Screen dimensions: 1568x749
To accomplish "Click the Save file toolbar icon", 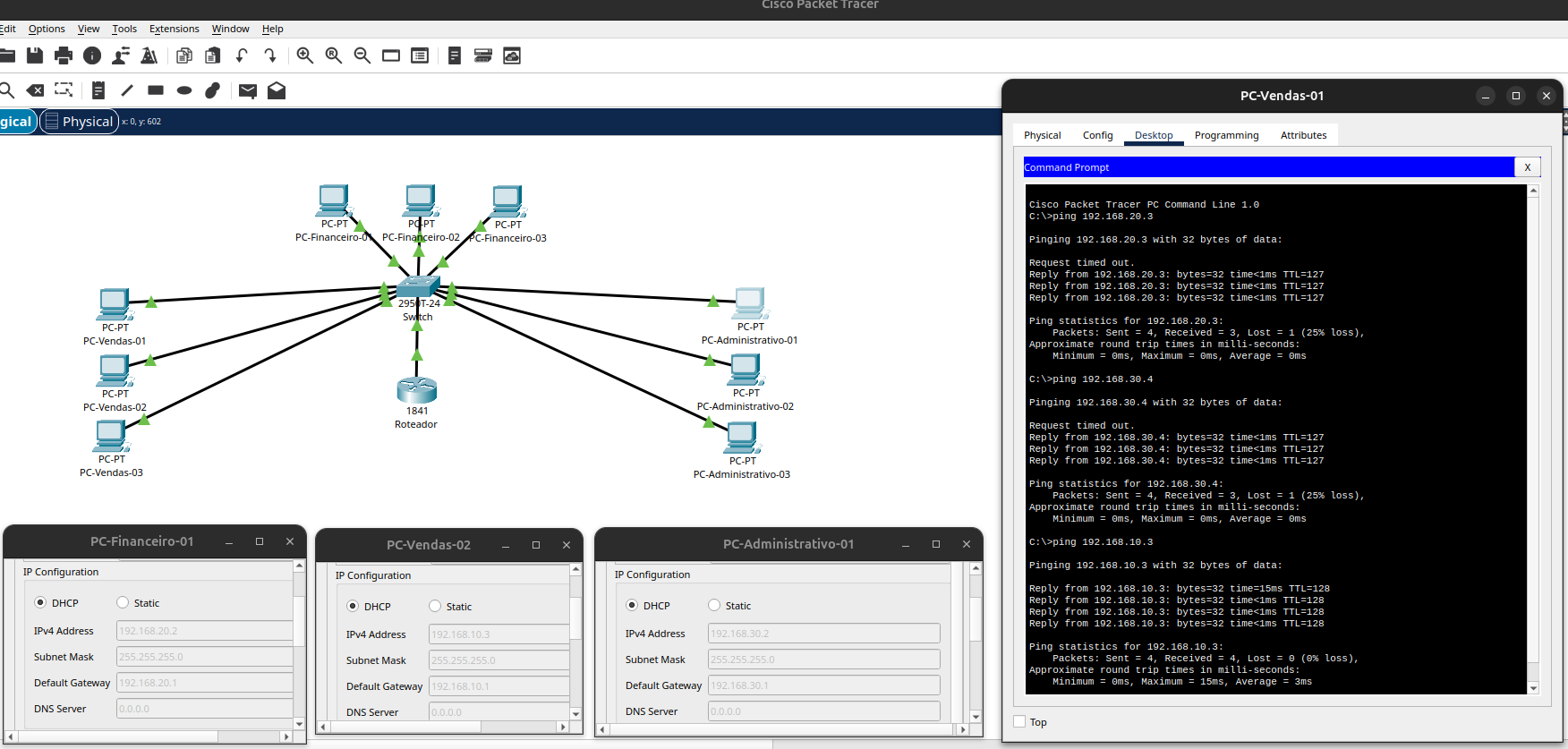I will 35,55.
